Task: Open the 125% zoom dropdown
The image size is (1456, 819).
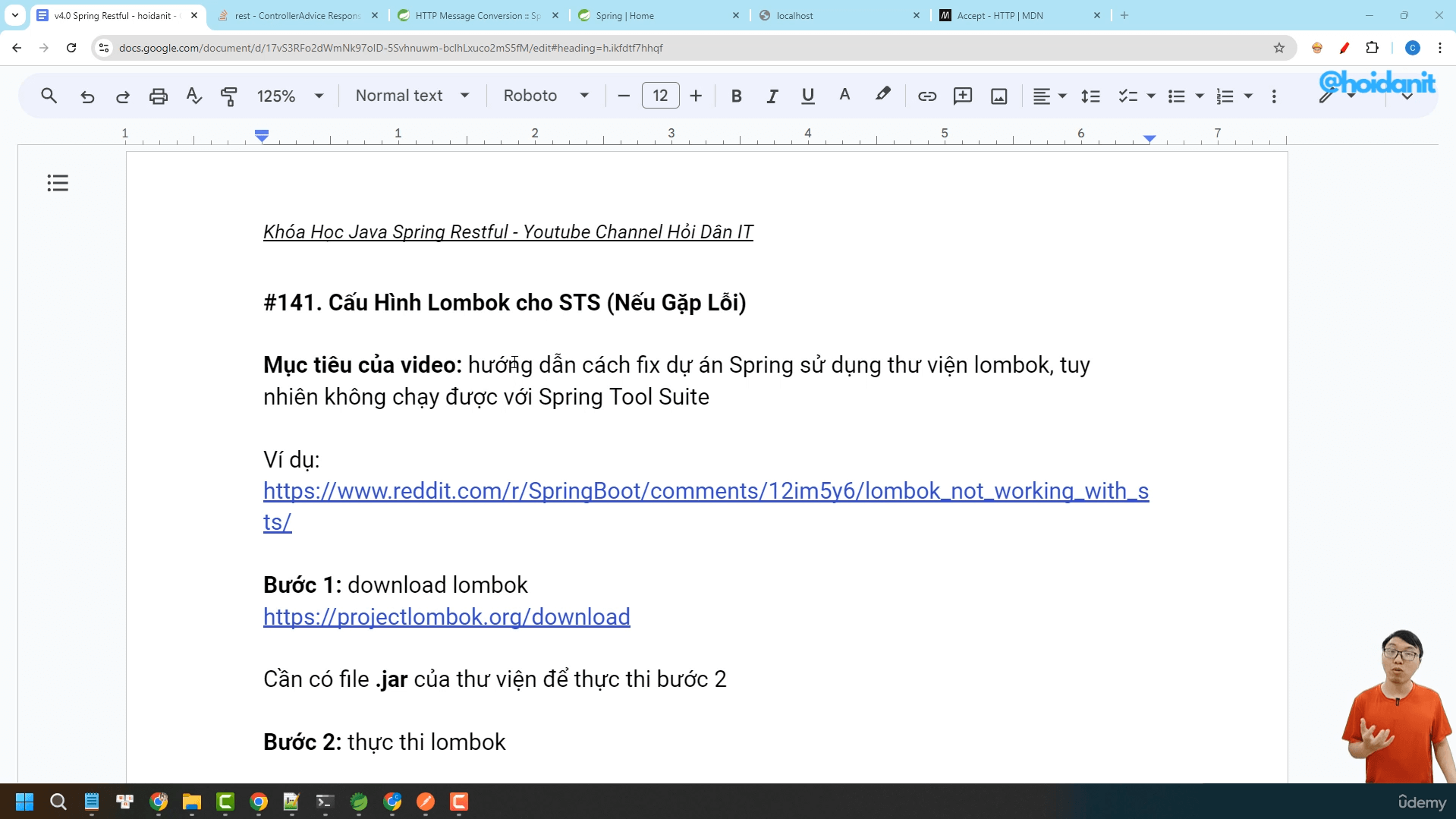Action: 291,96
